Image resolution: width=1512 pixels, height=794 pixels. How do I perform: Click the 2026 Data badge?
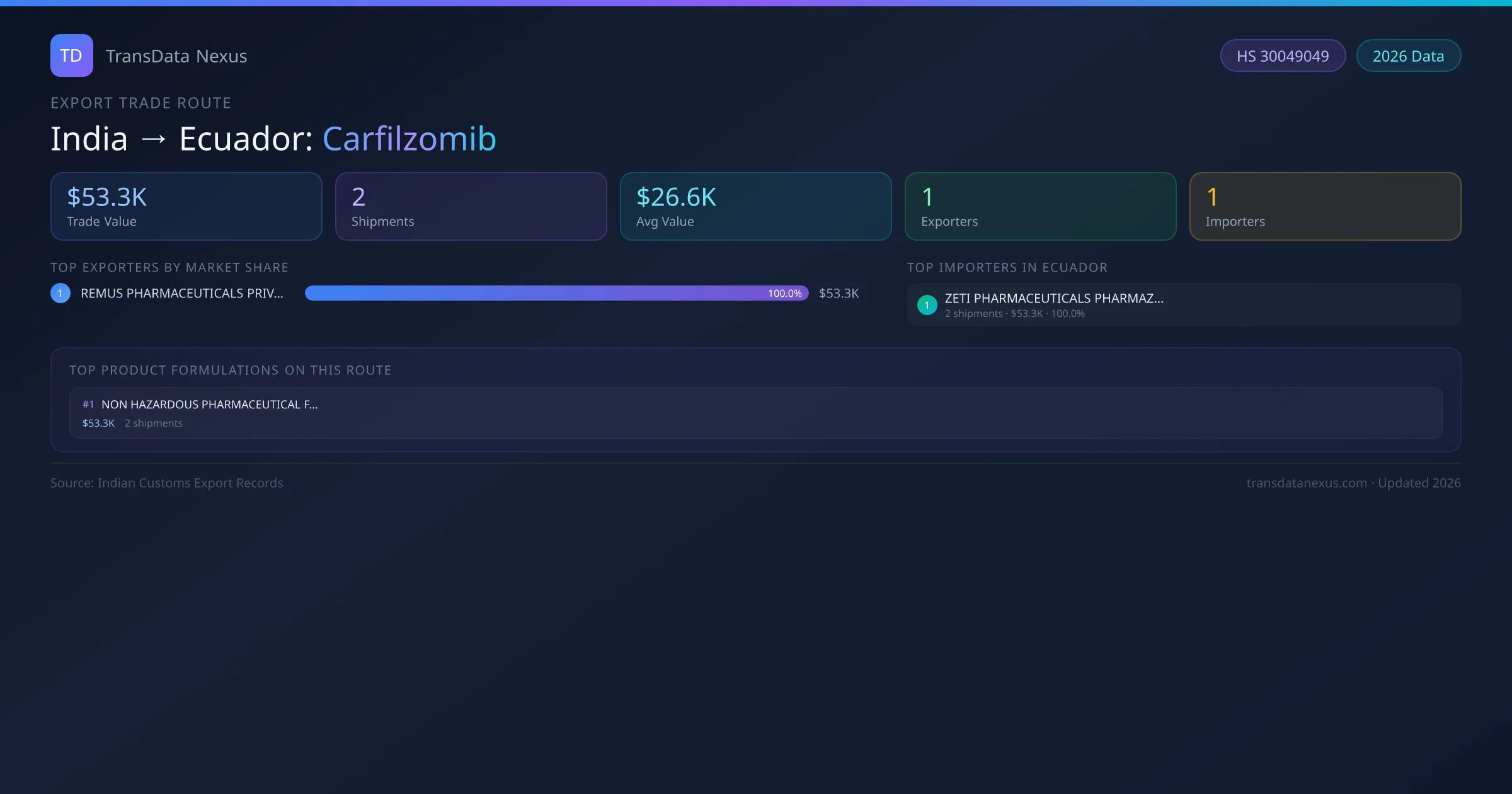tap(1408, 56)
